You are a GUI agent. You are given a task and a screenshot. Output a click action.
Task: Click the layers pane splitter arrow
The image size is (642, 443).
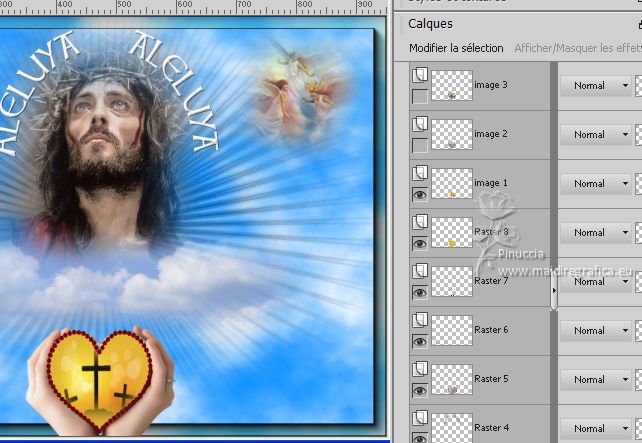click(554, 290)
